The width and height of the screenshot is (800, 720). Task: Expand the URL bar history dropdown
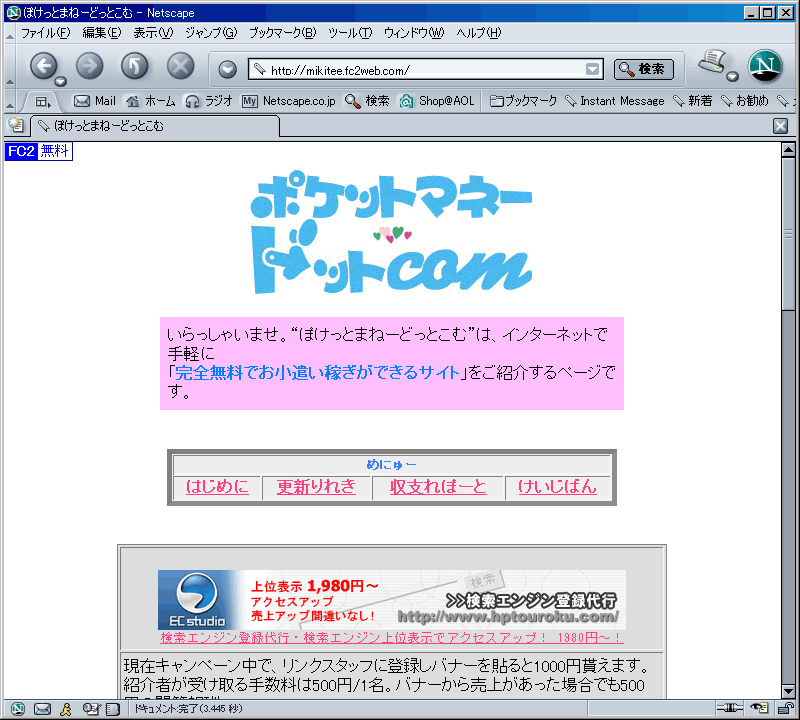point(592,69)
